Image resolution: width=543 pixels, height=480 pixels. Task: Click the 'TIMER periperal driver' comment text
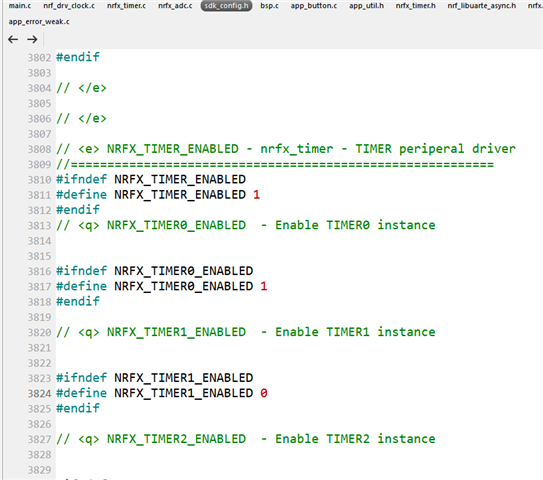coord(435,149)
